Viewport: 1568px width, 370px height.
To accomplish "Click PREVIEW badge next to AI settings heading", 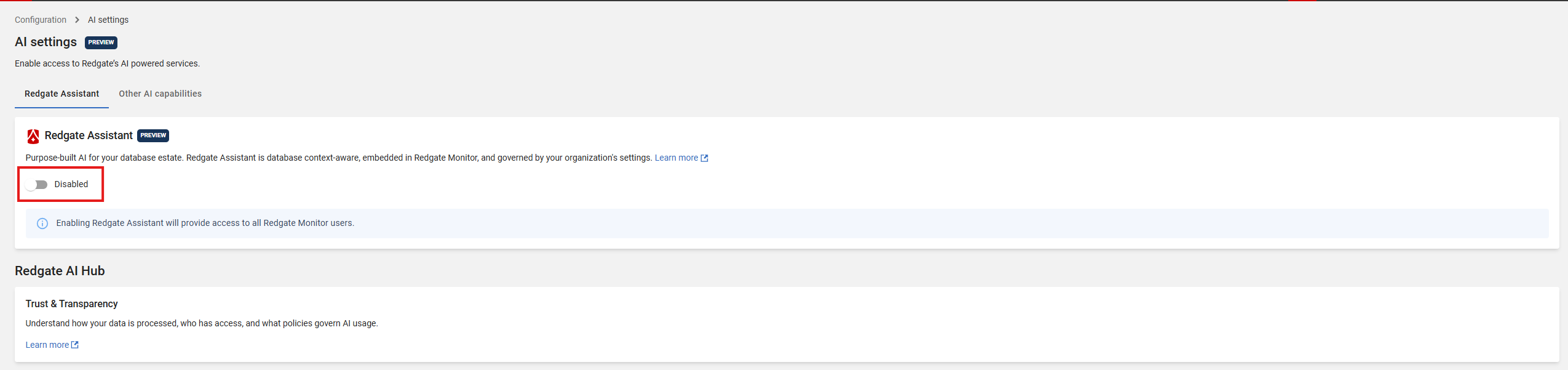I will [x=101, y=42].
